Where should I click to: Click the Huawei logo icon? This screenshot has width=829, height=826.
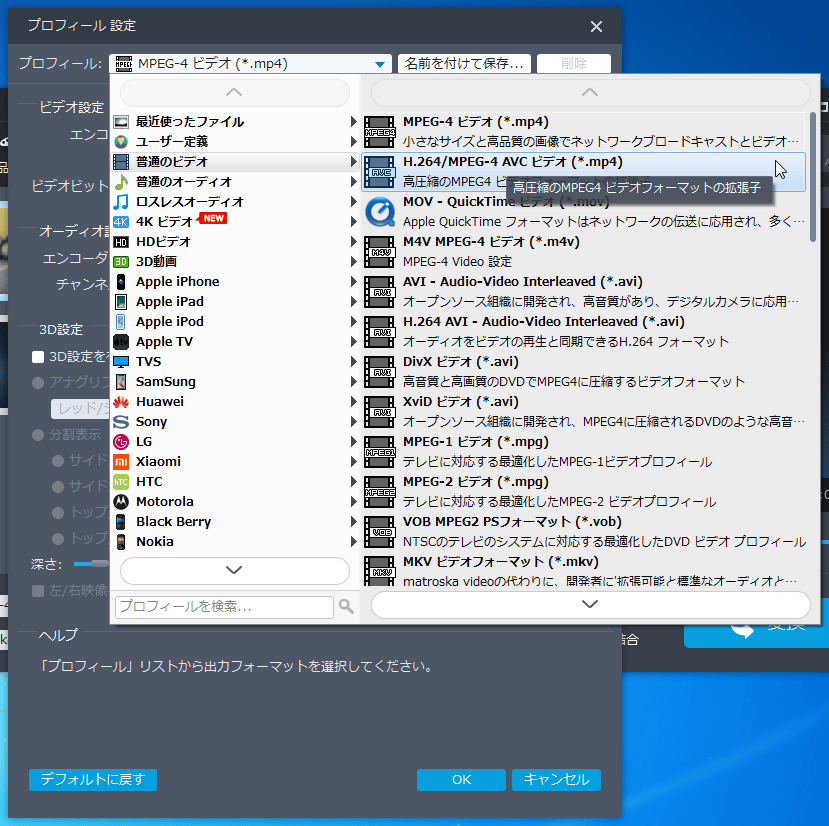pyautogui.click(x=121, y=402)
